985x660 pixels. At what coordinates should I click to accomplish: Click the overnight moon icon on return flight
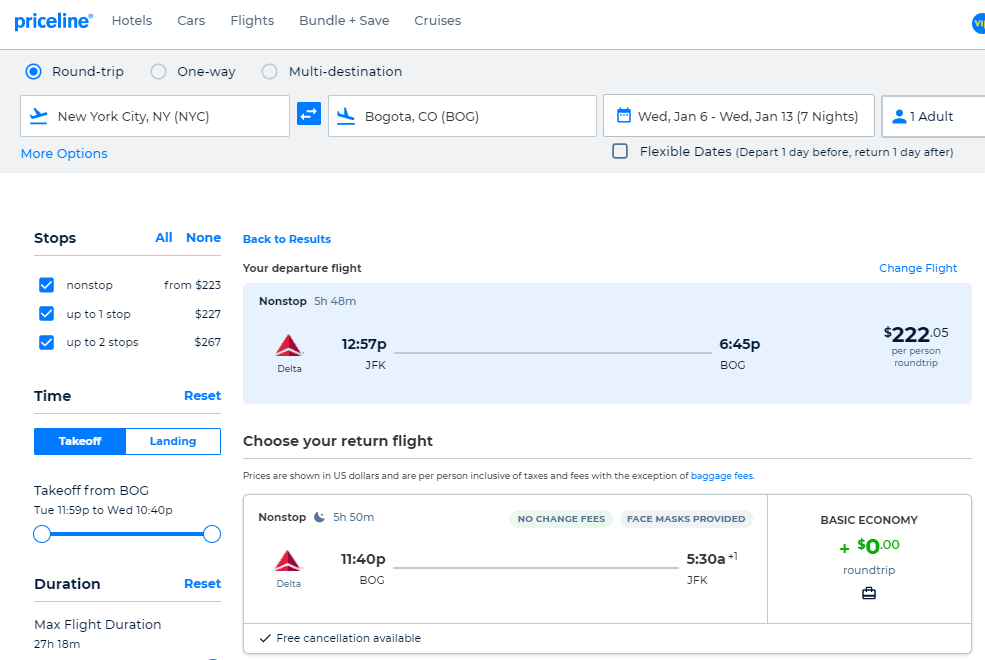[x=319, y=517]
